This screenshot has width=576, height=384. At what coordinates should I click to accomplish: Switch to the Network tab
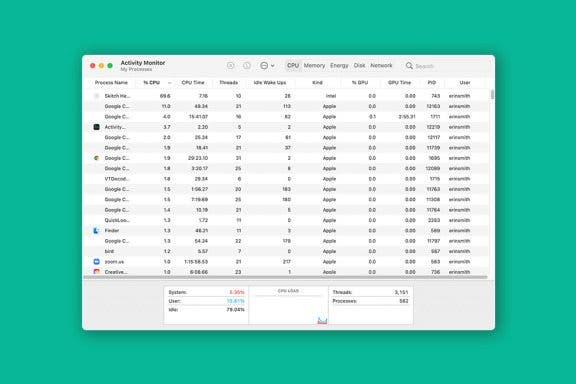(381, 65)
